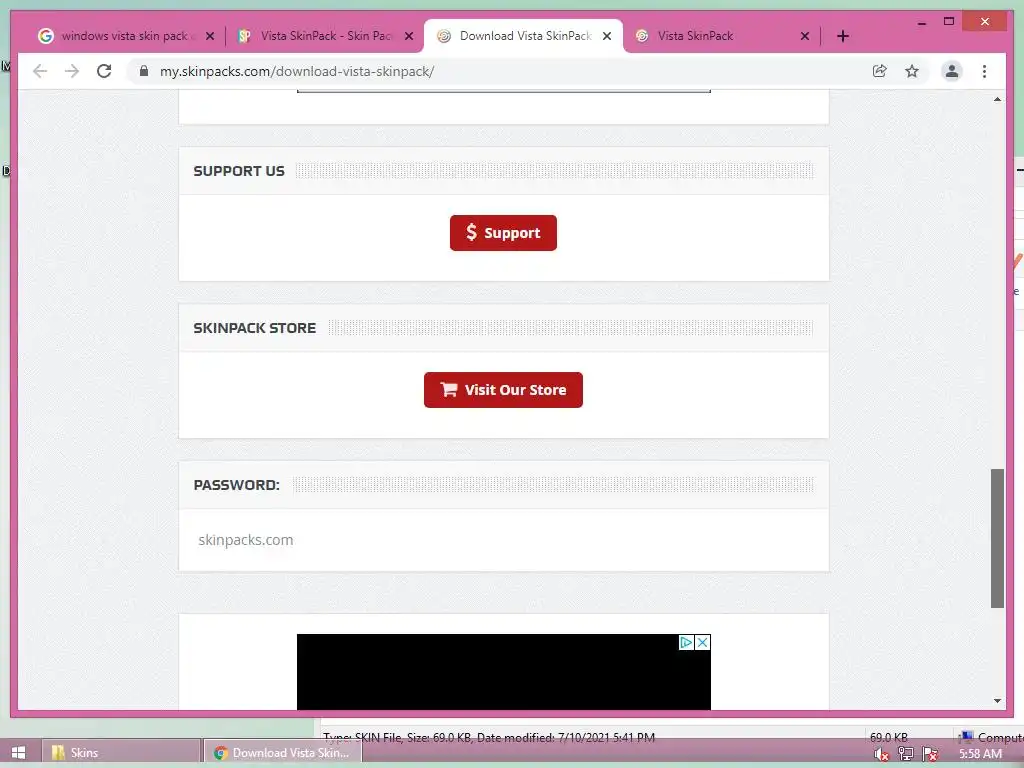Go back to the previous page
The image size is (1024, 768).
click(x=40, y=71)
